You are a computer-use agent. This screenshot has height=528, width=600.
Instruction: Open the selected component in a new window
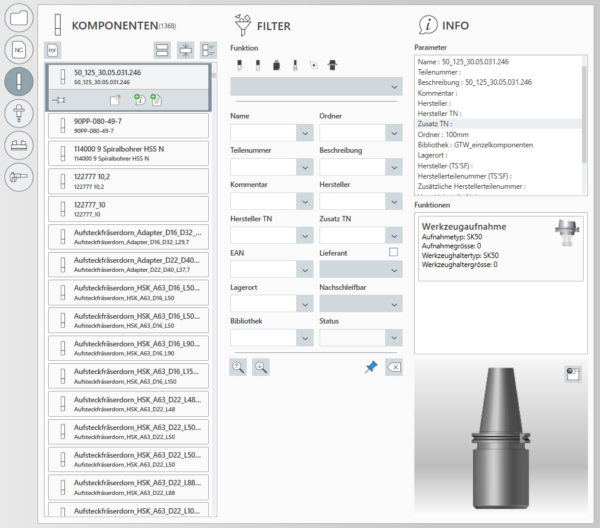[115, 100]
